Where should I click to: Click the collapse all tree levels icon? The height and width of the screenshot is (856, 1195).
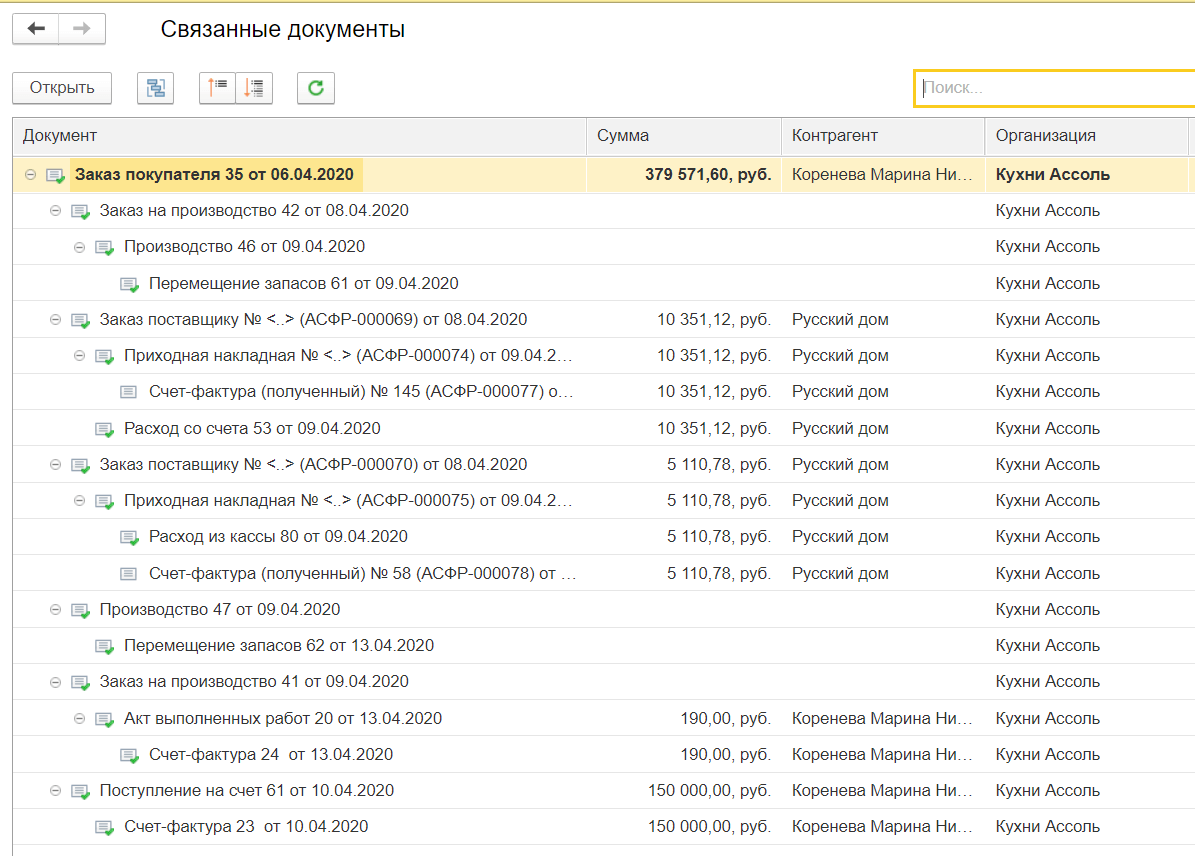(217, 88)
